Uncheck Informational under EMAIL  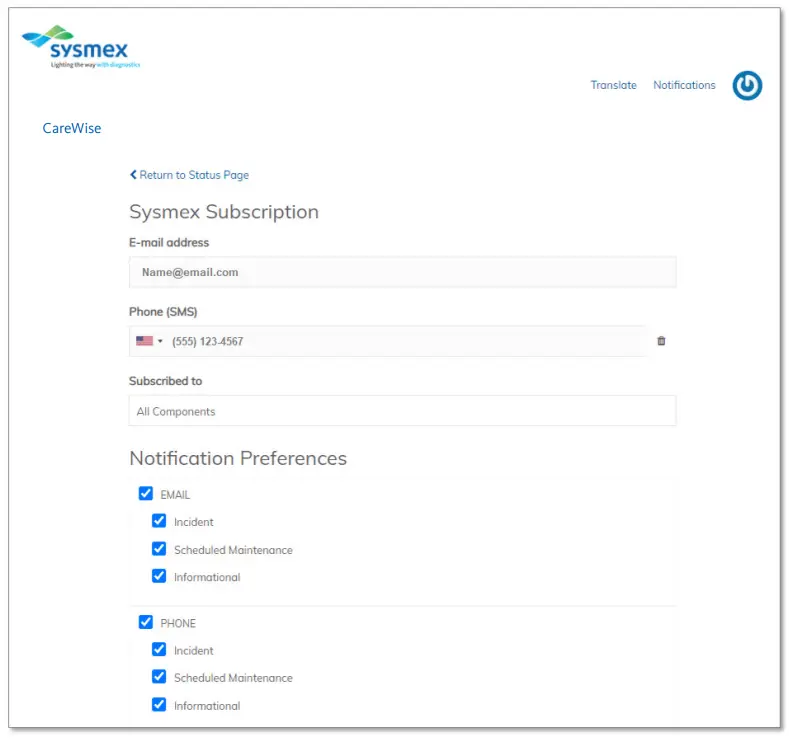[159, 576]
